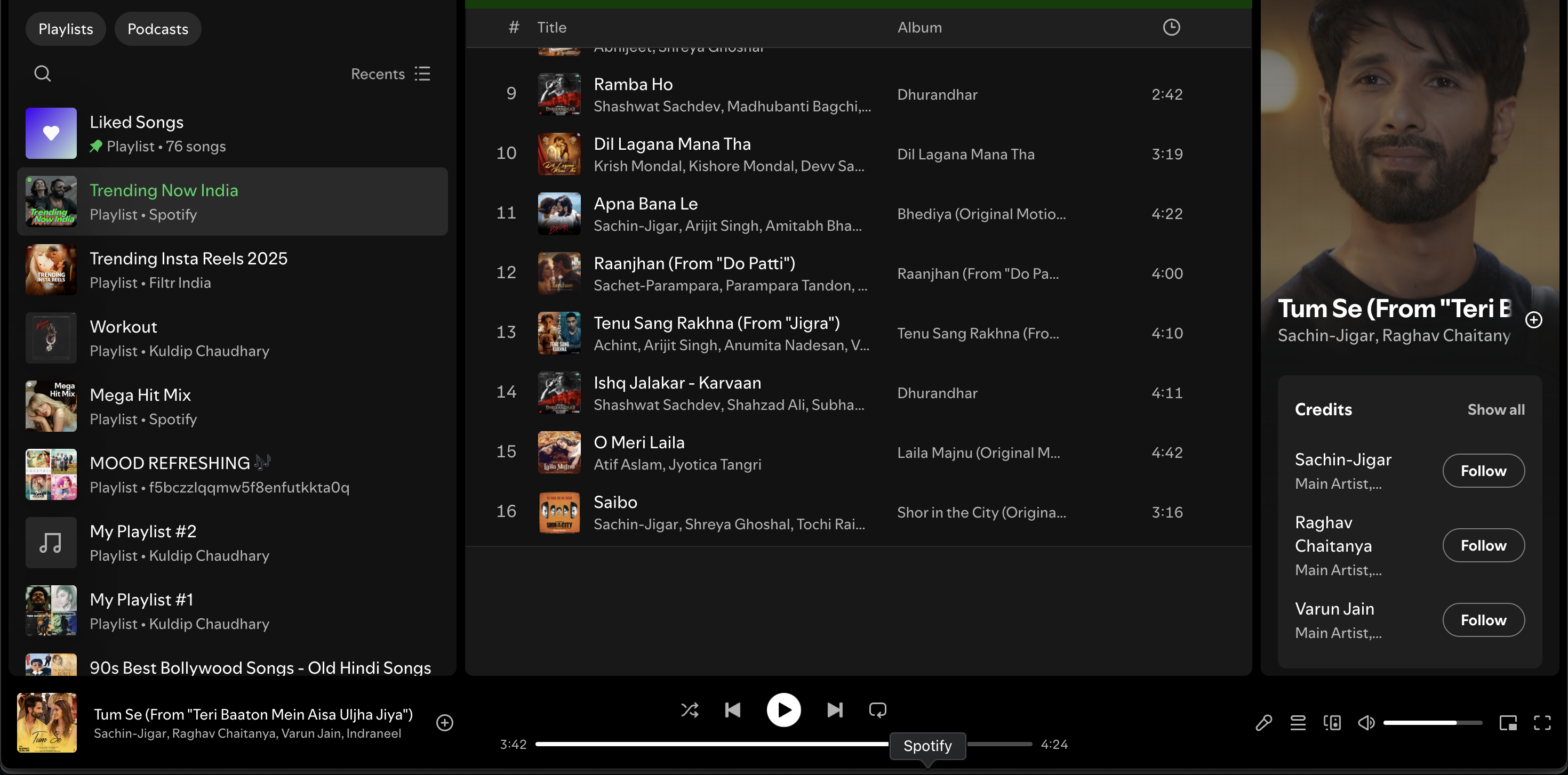Select the Podcasts filter tab
This screenshot has width=1568, height=775.
(x=158, y=29)
